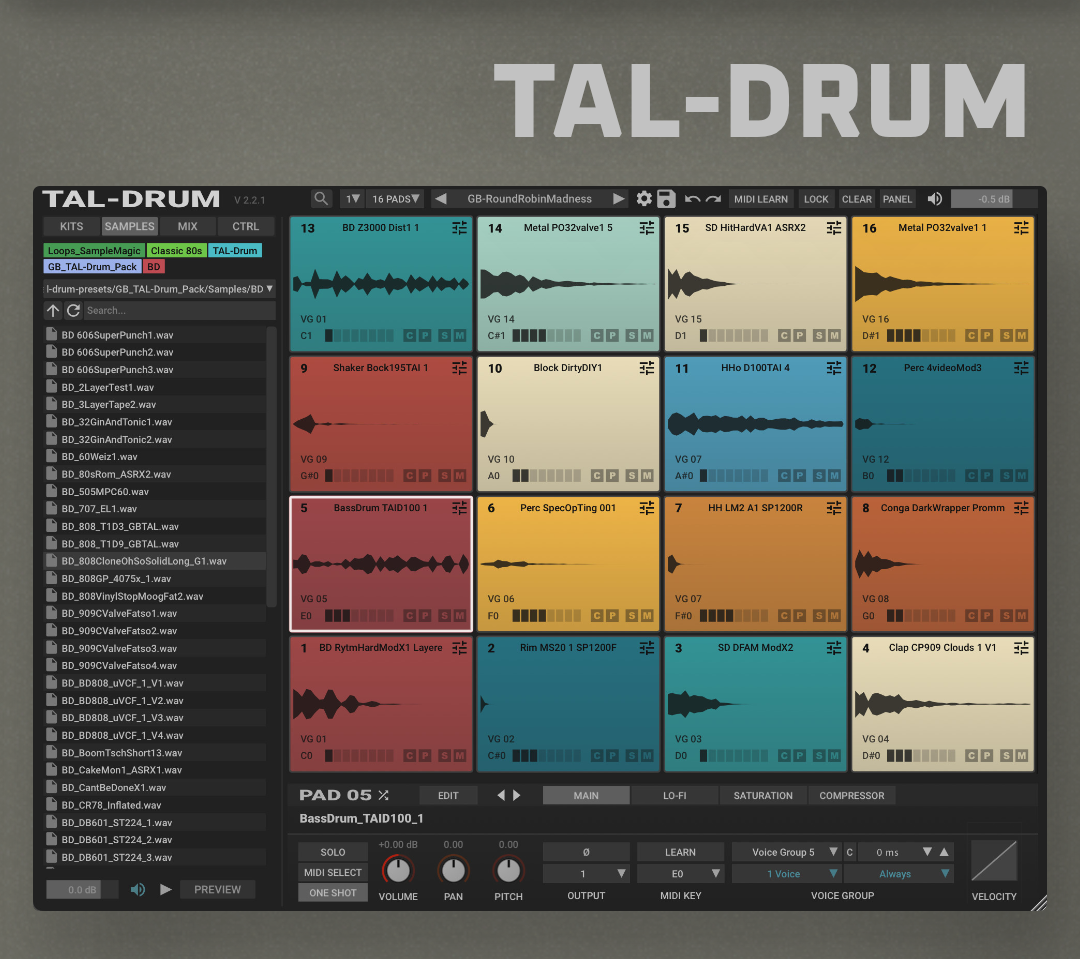This screenshot has height=959, width=1080.
Task: Click the CLEAR button
Action: pos(857,199)
